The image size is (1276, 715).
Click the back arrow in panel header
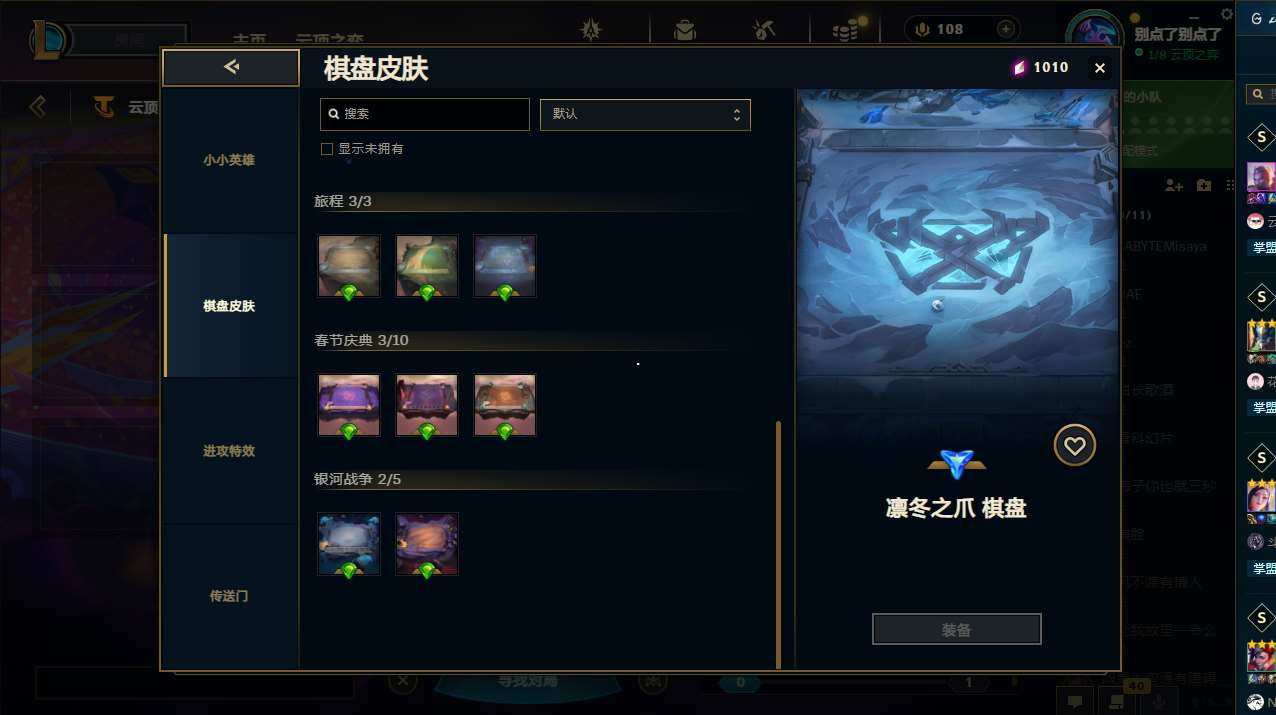tap(231, 68)
